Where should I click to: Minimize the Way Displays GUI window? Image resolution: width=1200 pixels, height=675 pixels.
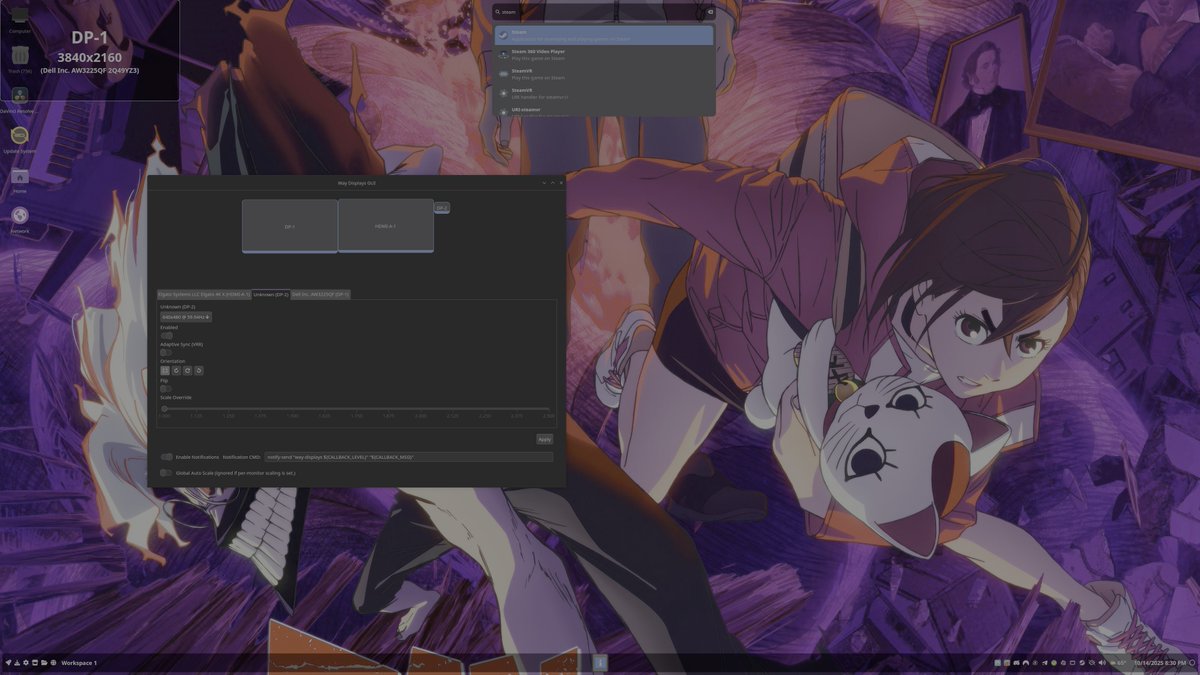click(x=544, y=183)
